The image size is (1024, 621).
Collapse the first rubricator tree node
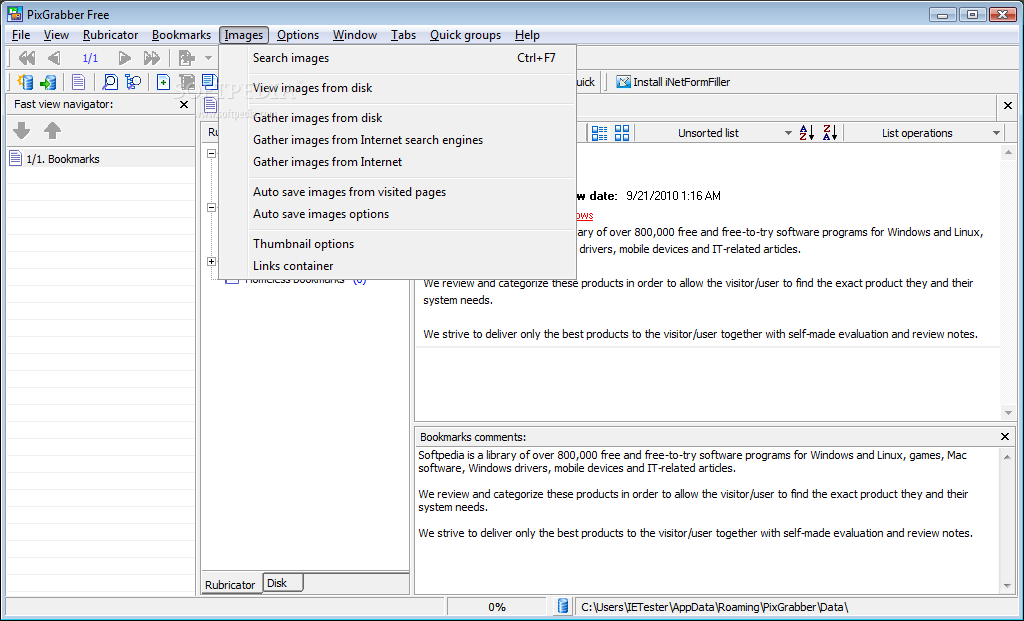click(212, 153)
